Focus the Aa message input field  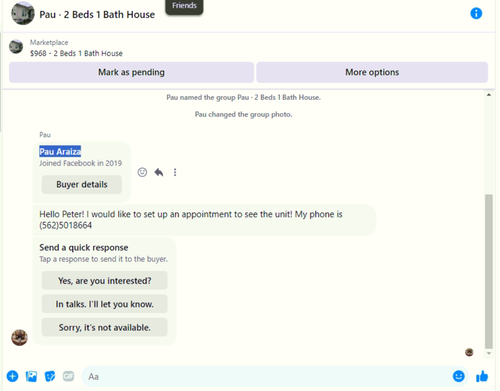point(267,376)
